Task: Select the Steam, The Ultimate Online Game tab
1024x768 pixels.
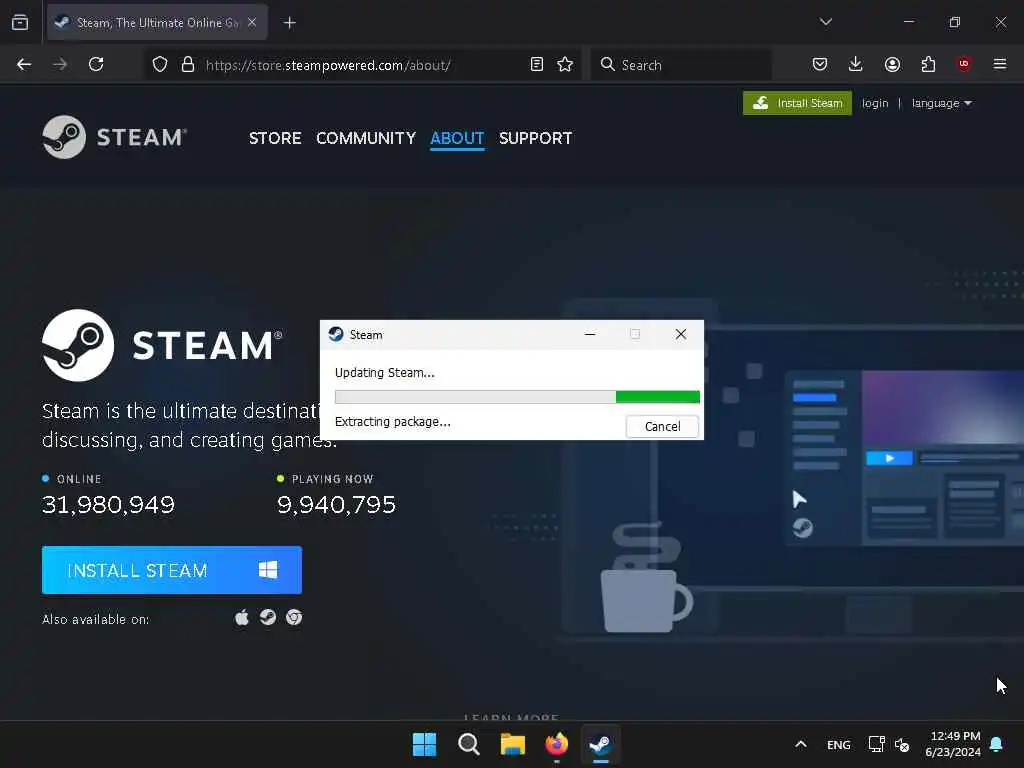Action: click(x=157, y=23)
